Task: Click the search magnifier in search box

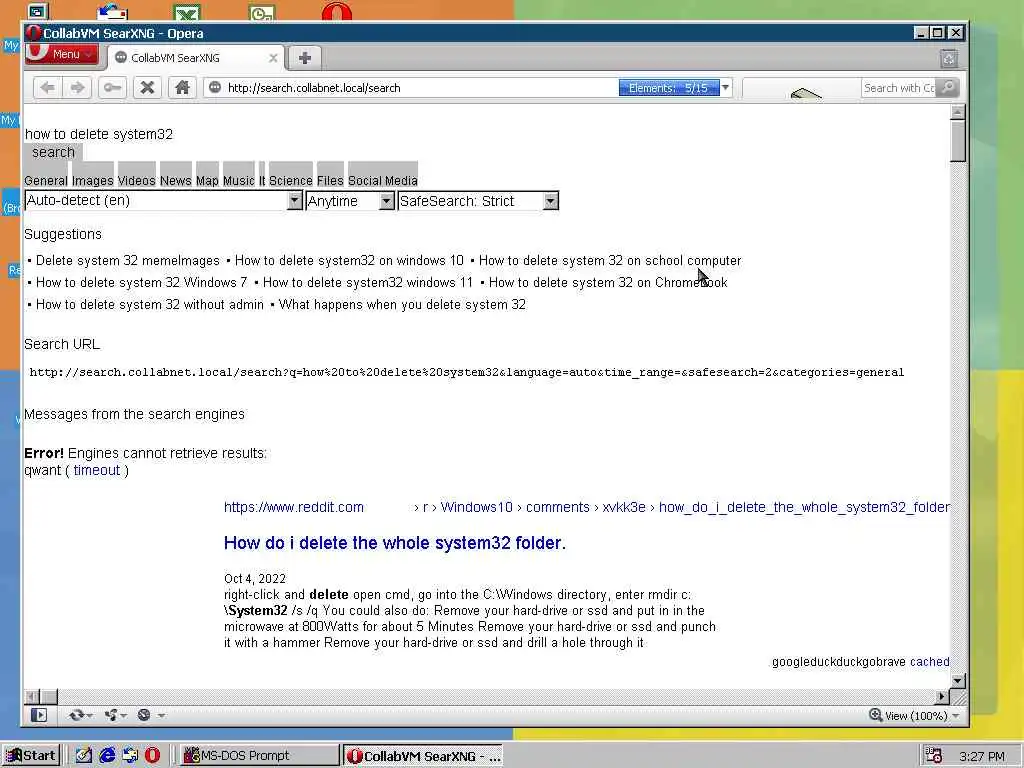Action: coord(948,88)
